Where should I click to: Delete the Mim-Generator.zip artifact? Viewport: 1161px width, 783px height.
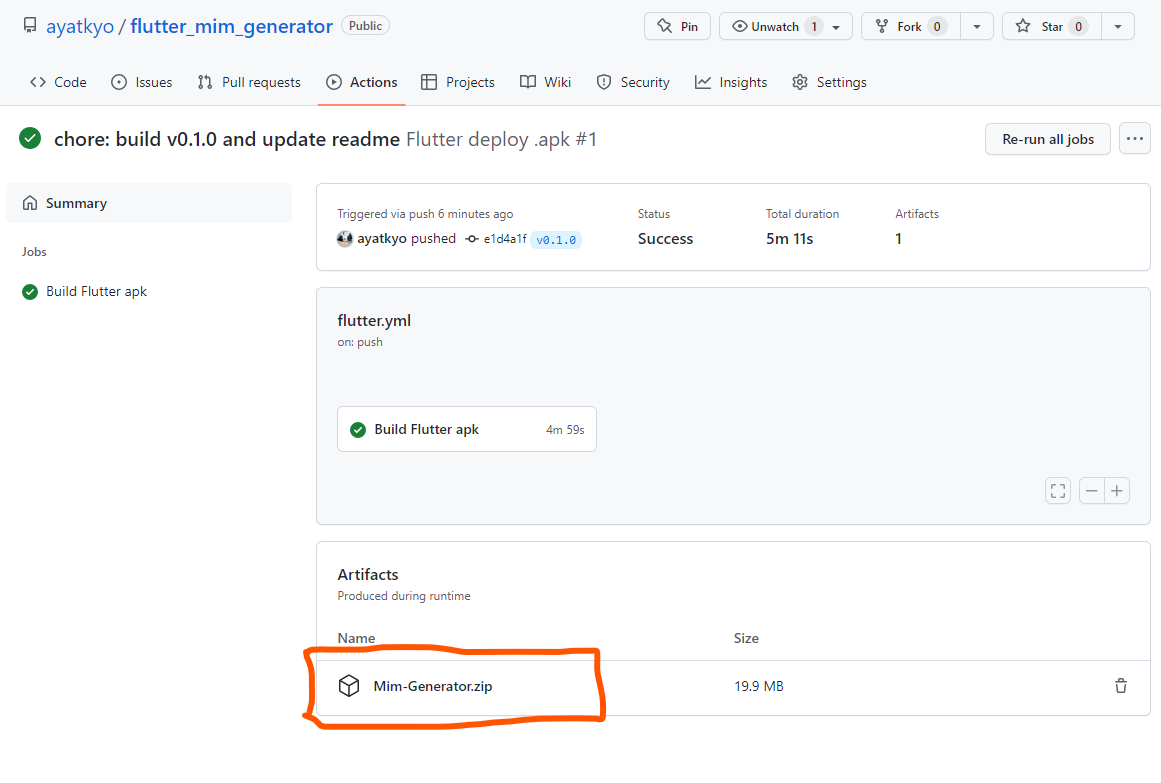(1121, 686)
